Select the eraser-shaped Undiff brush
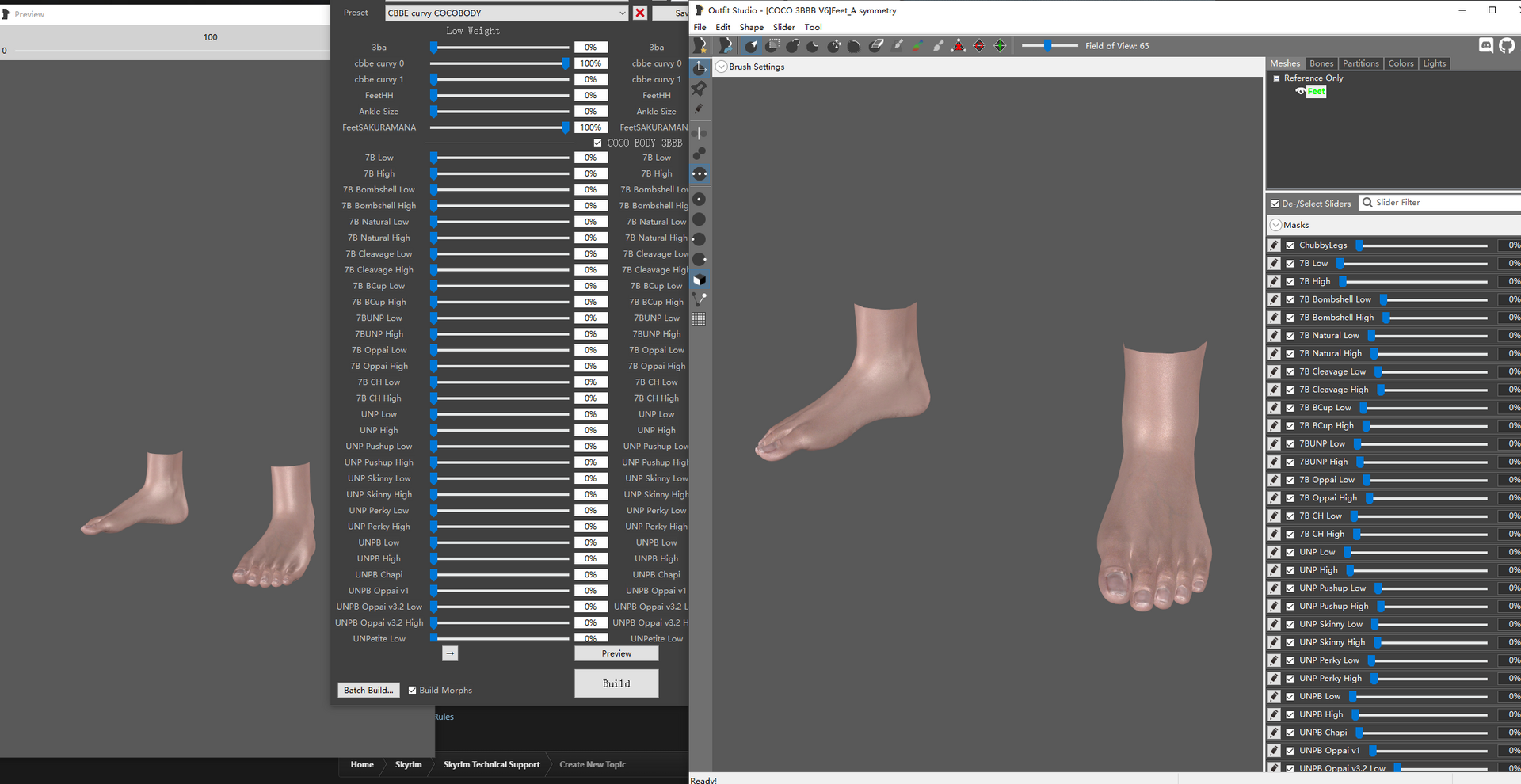Screen dimensions: 1521x784 click(x=876, y=46)
